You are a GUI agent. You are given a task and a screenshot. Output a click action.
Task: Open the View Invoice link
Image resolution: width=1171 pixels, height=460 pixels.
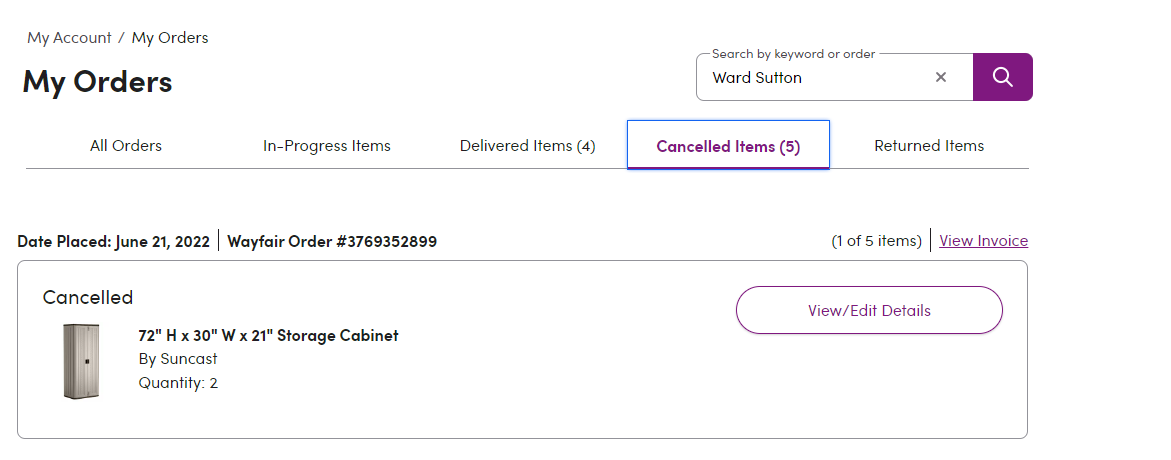[x=984, y=240]
